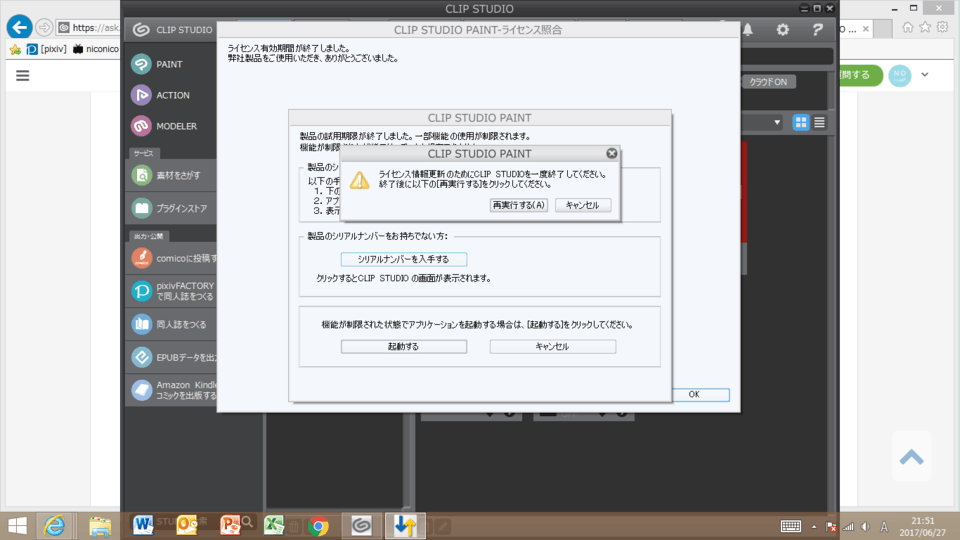
Task: Open CLIP STUDIO settings gear
Action: coord(783,30)
